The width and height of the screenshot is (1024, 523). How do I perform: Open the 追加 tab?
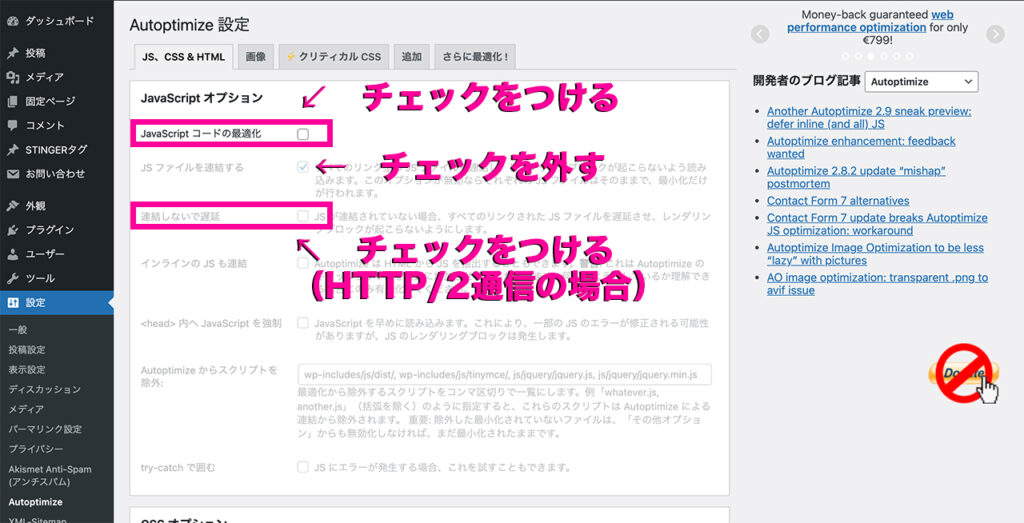tap(411, 57)
